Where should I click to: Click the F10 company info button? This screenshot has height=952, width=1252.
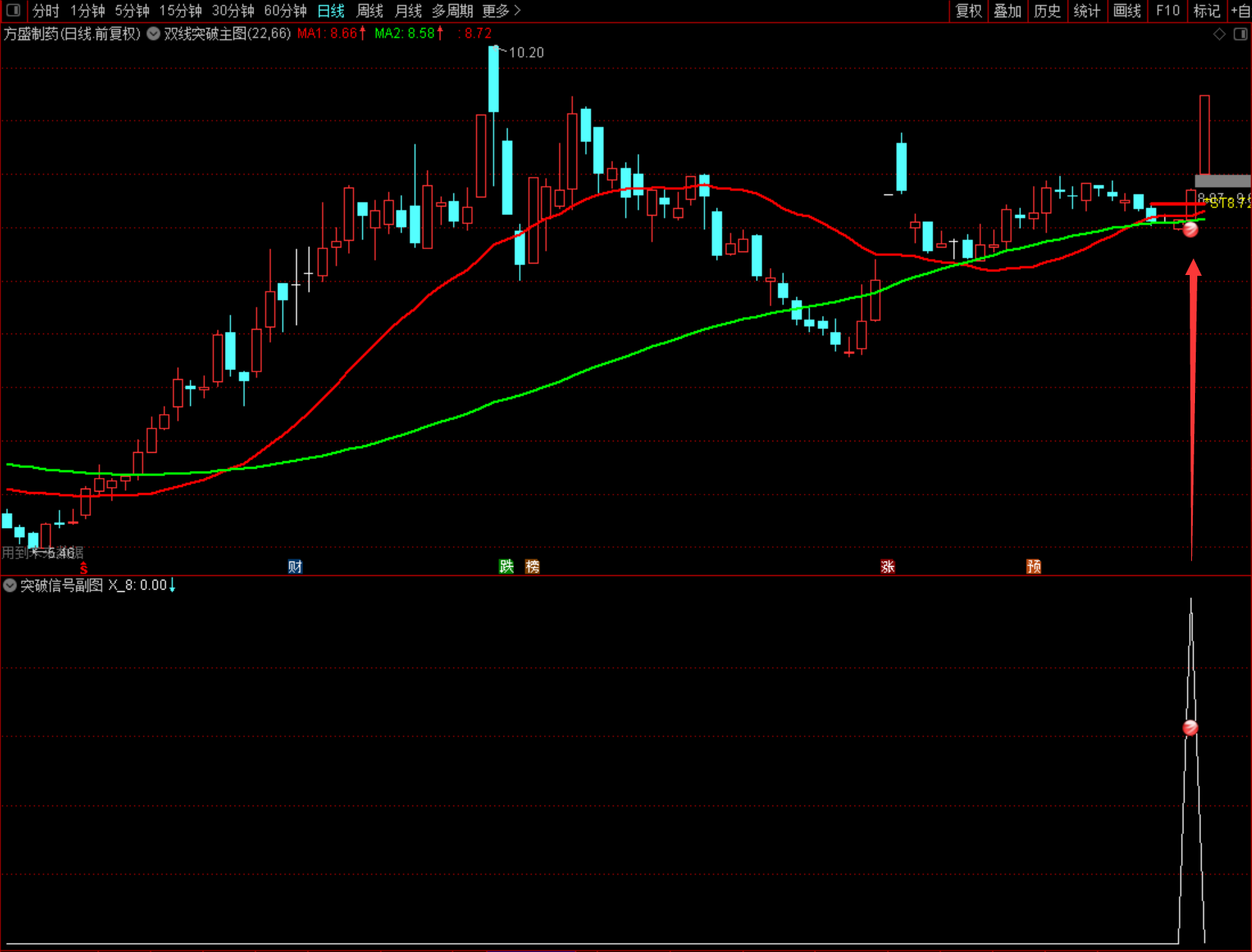(1168, 11)
